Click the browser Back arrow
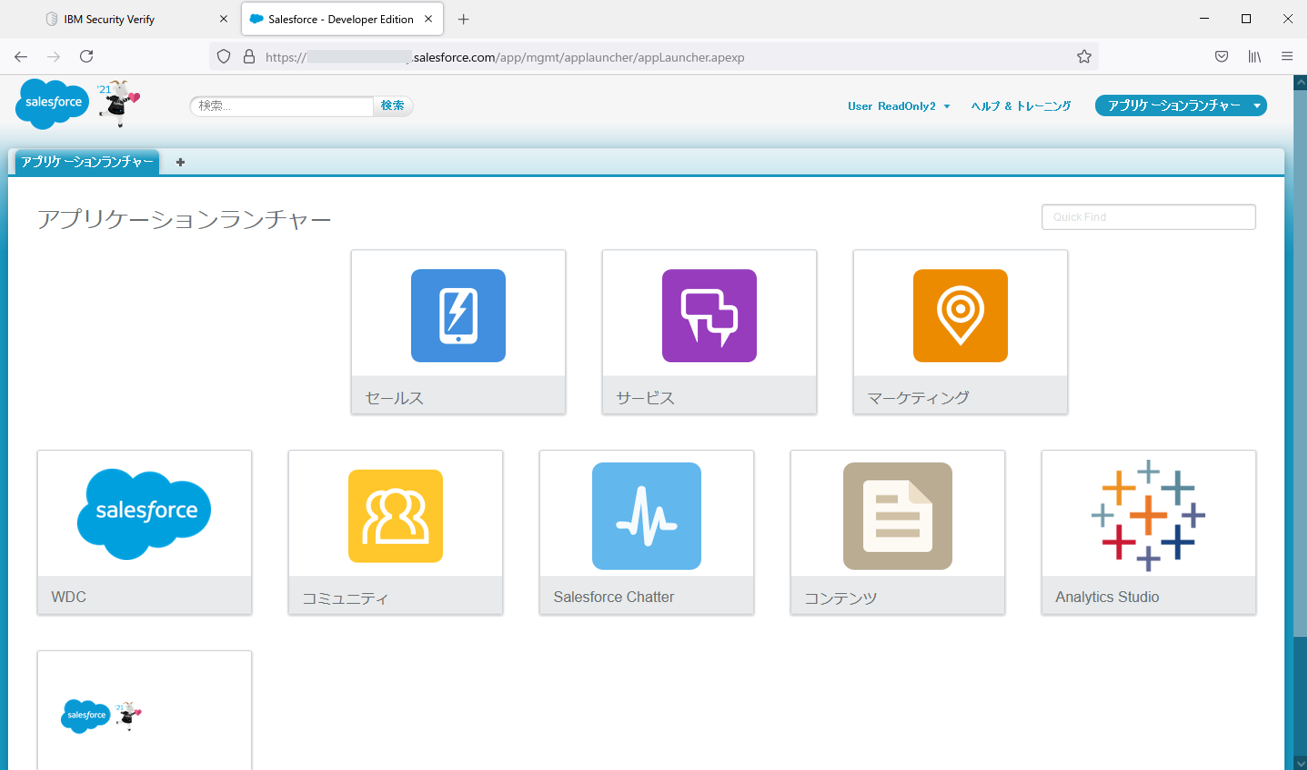The image size is (1307, 770). [21, 57]
